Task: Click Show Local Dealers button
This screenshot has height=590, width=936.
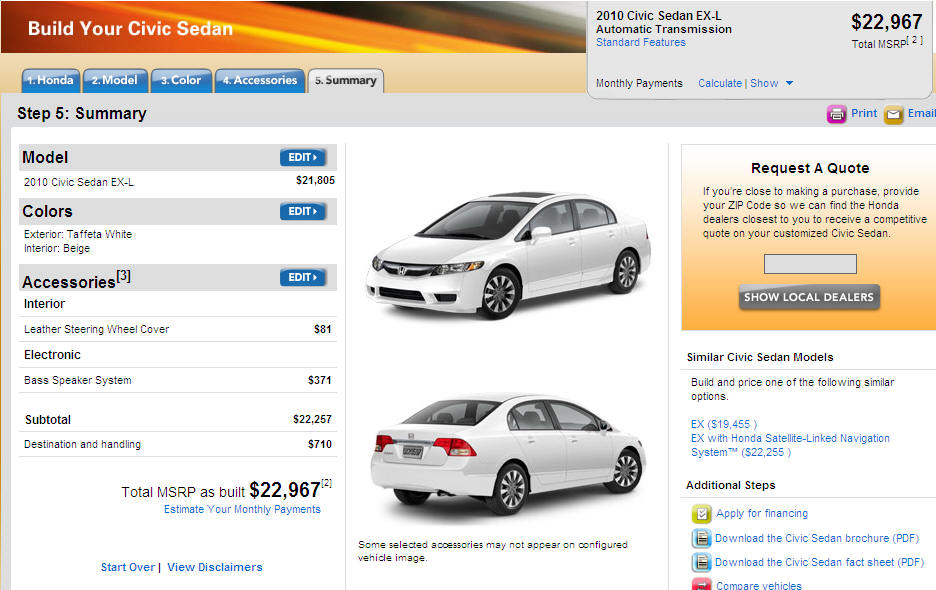Action: pyautogui.click(x=809, y=297)
